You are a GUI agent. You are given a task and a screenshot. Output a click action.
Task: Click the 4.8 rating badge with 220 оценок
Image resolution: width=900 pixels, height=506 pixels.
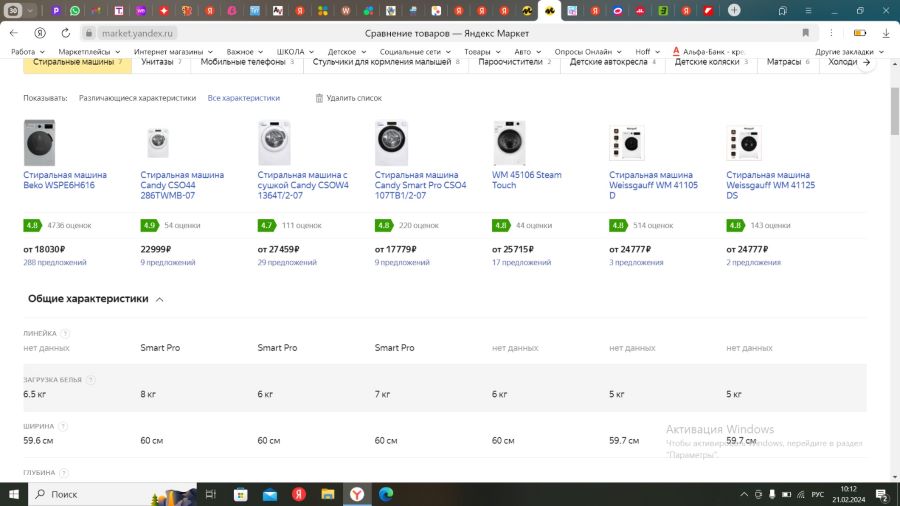(x=383, y=225)
